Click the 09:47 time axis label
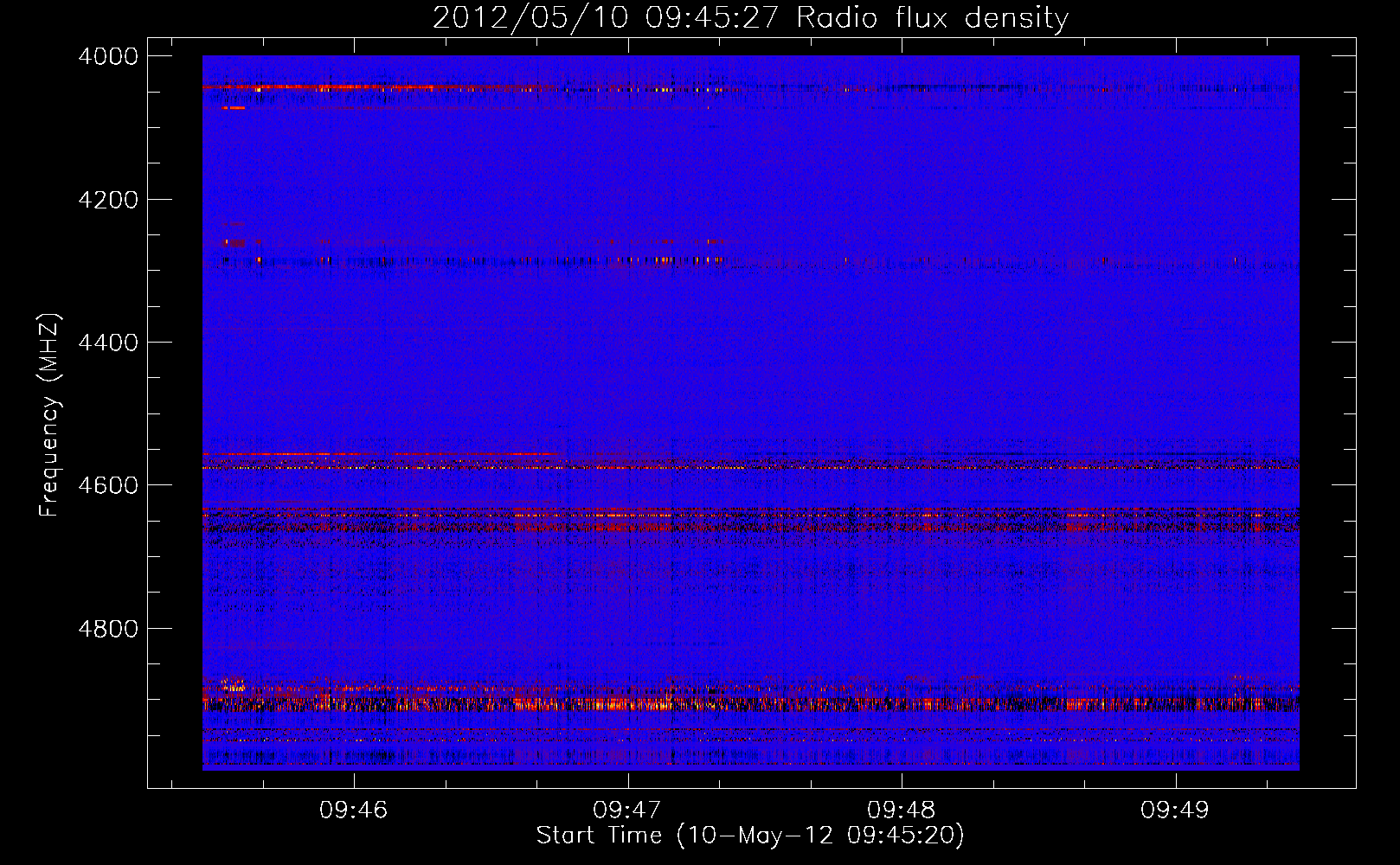The height and width of the screenshot is (865, 1400). (627, 811)
